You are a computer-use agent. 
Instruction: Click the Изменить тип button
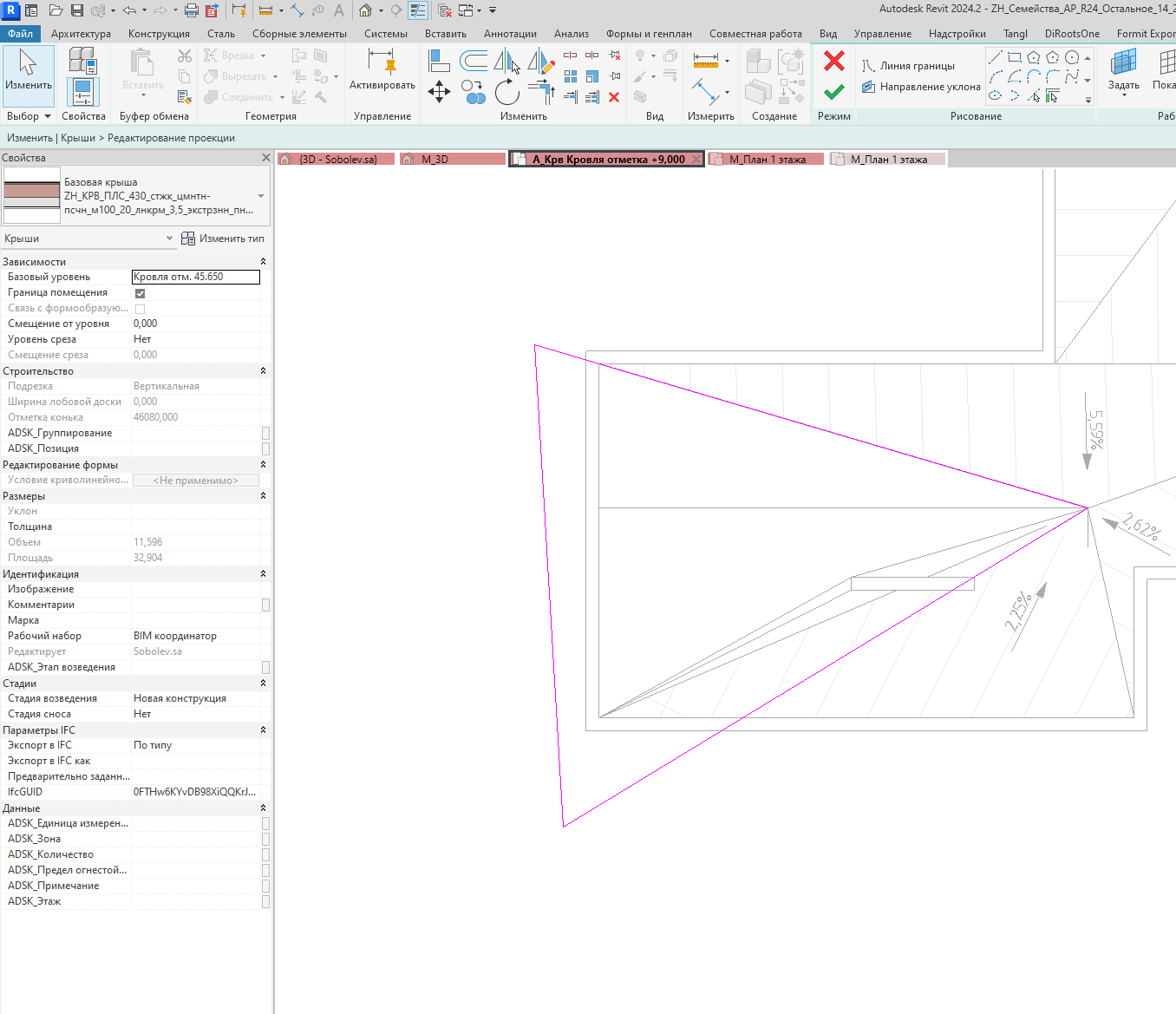pos(223,239)
